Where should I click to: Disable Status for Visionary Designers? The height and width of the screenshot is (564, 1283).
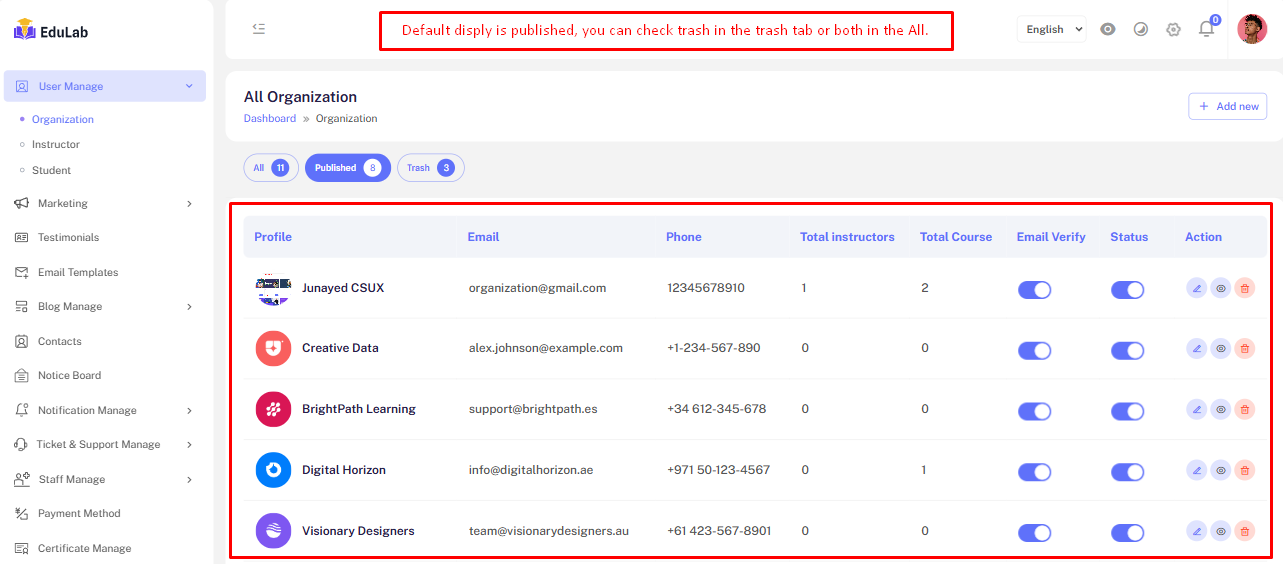[1127, 533]
